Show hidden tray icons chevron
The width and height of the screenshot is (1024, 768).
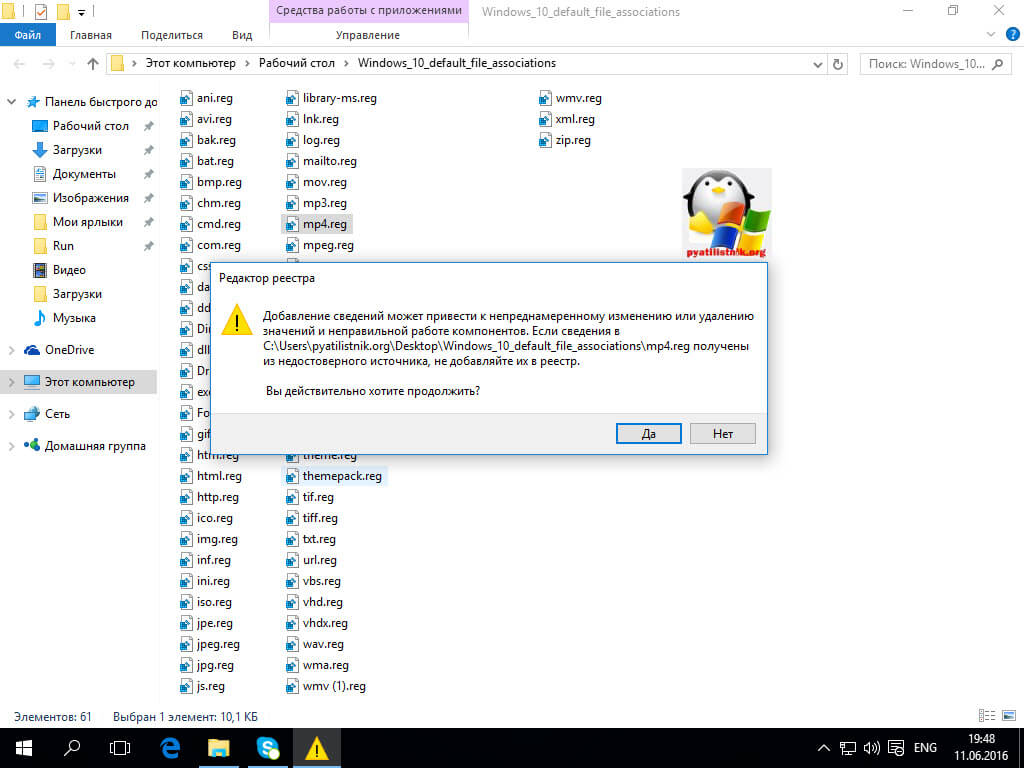[x=823, y=747]
